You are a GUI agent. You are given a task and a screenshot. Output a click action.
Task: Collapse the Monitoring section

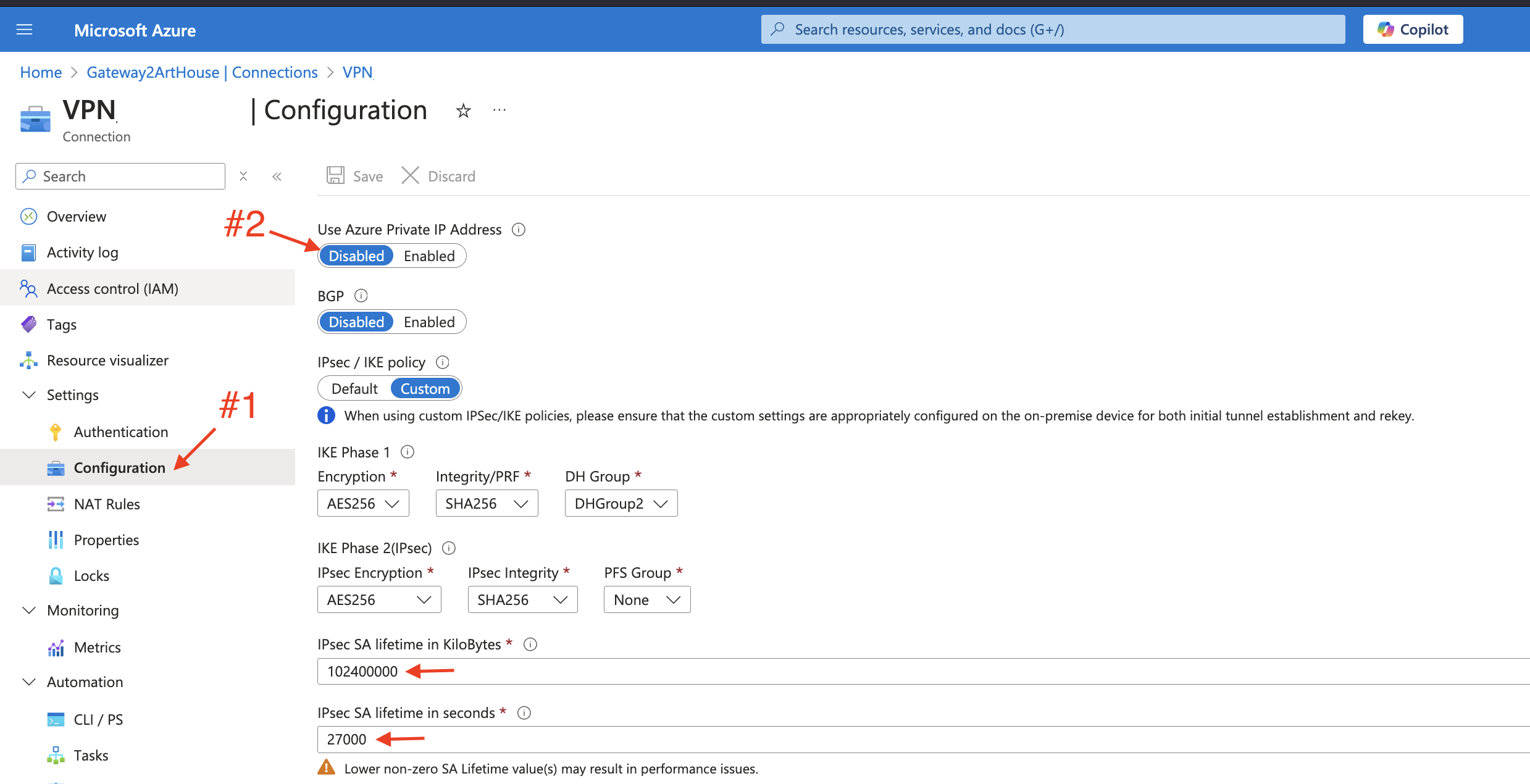[x=28, y=611]
